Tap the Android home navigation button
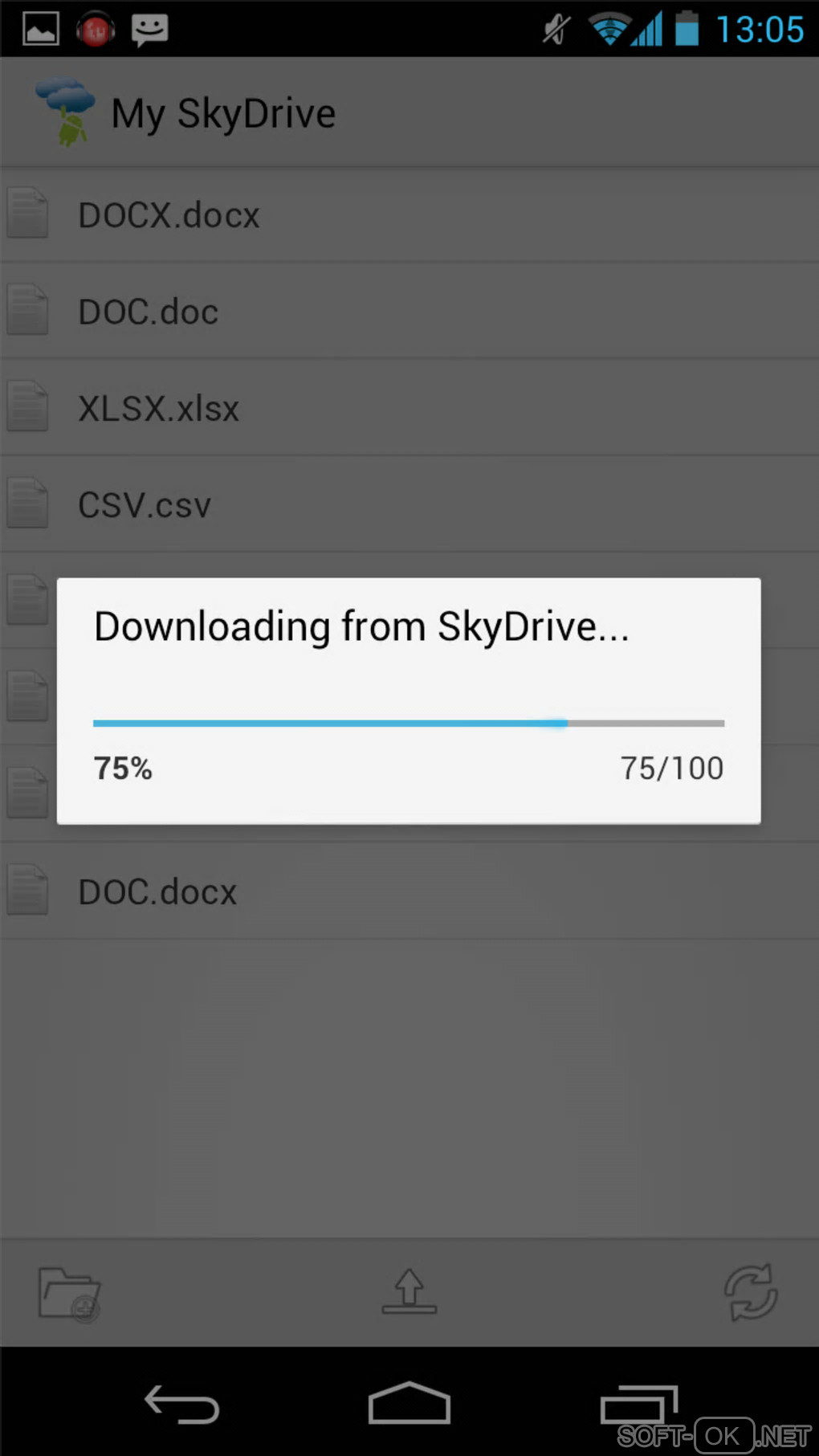 pyautogui.click(x=409, y=1403)
